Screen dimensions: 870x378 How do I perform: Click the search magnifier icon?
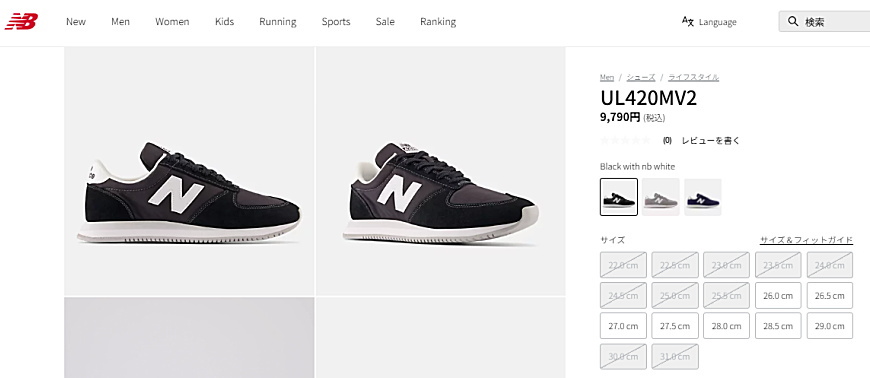click(x=793, y=22)
